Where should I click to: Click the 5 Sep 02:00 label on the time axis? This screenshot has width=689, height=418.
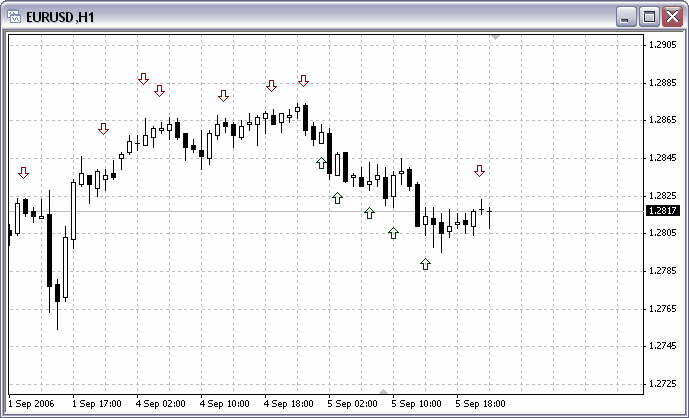click(350, 404)
